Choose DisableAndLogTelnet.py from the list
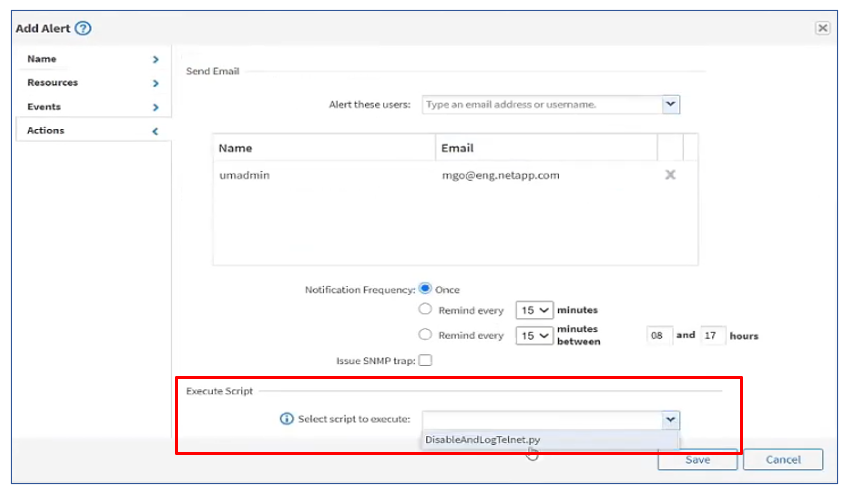Image resolution: width=853 pixels, height=493 pixels. (x=483, y=439)
